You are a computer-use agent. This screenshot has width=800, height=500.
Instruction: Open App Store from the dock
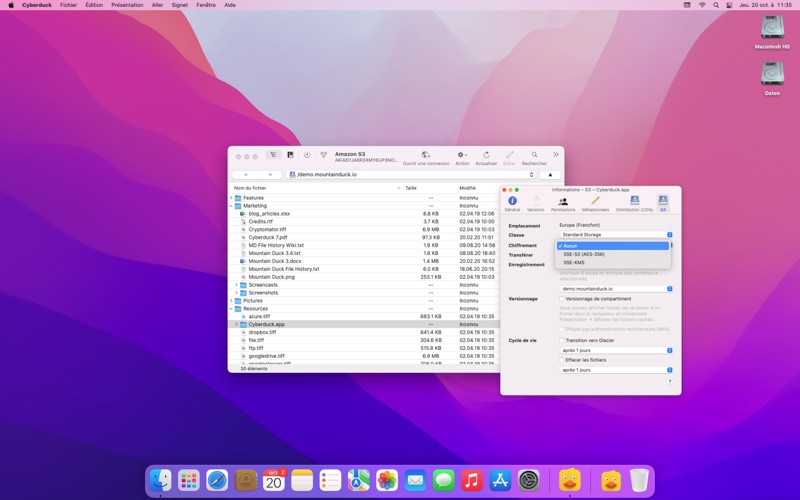coord(500,481)
